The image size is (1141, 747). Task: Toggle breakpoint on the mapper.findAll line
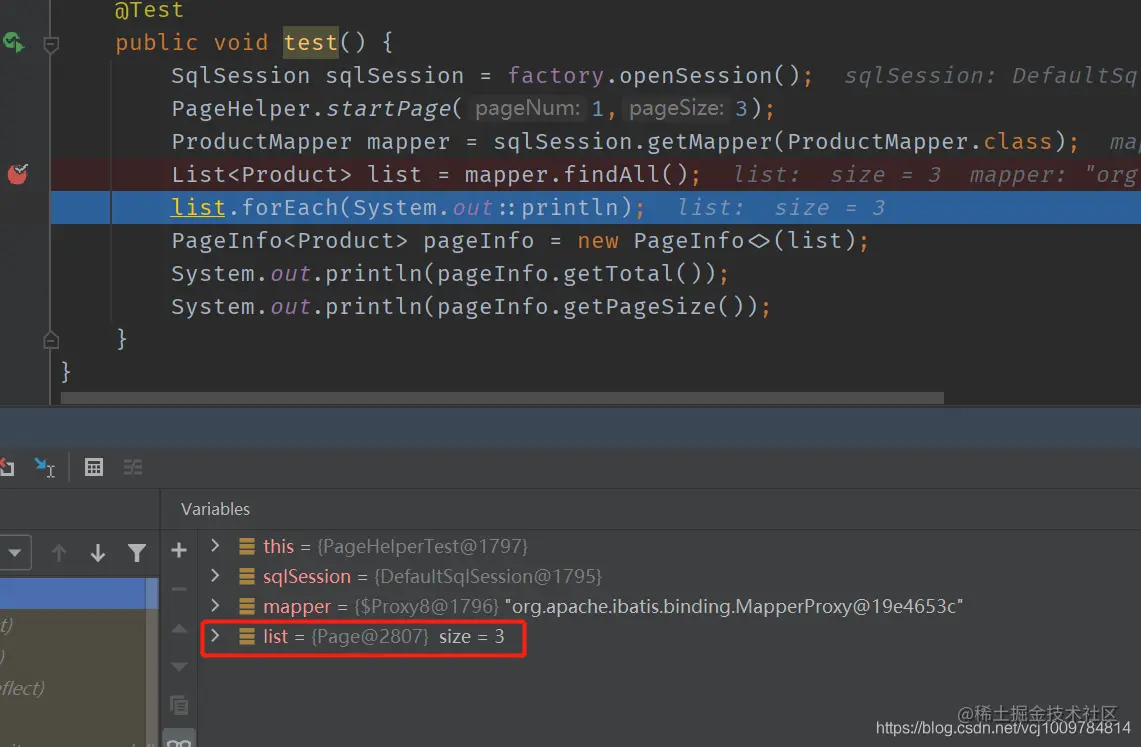tap(17, 174)
